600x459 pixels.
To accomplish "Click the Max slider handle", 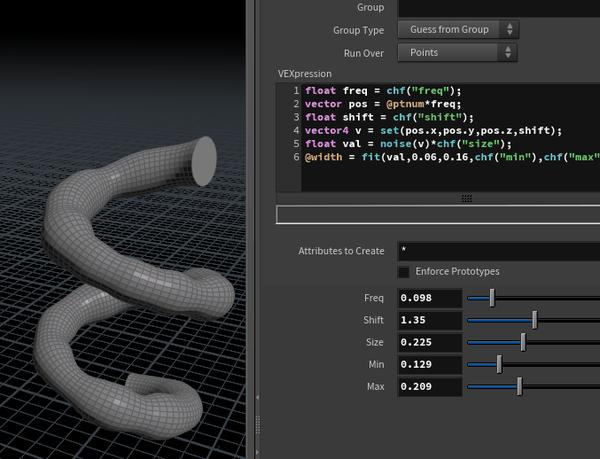I will [519, 387].
